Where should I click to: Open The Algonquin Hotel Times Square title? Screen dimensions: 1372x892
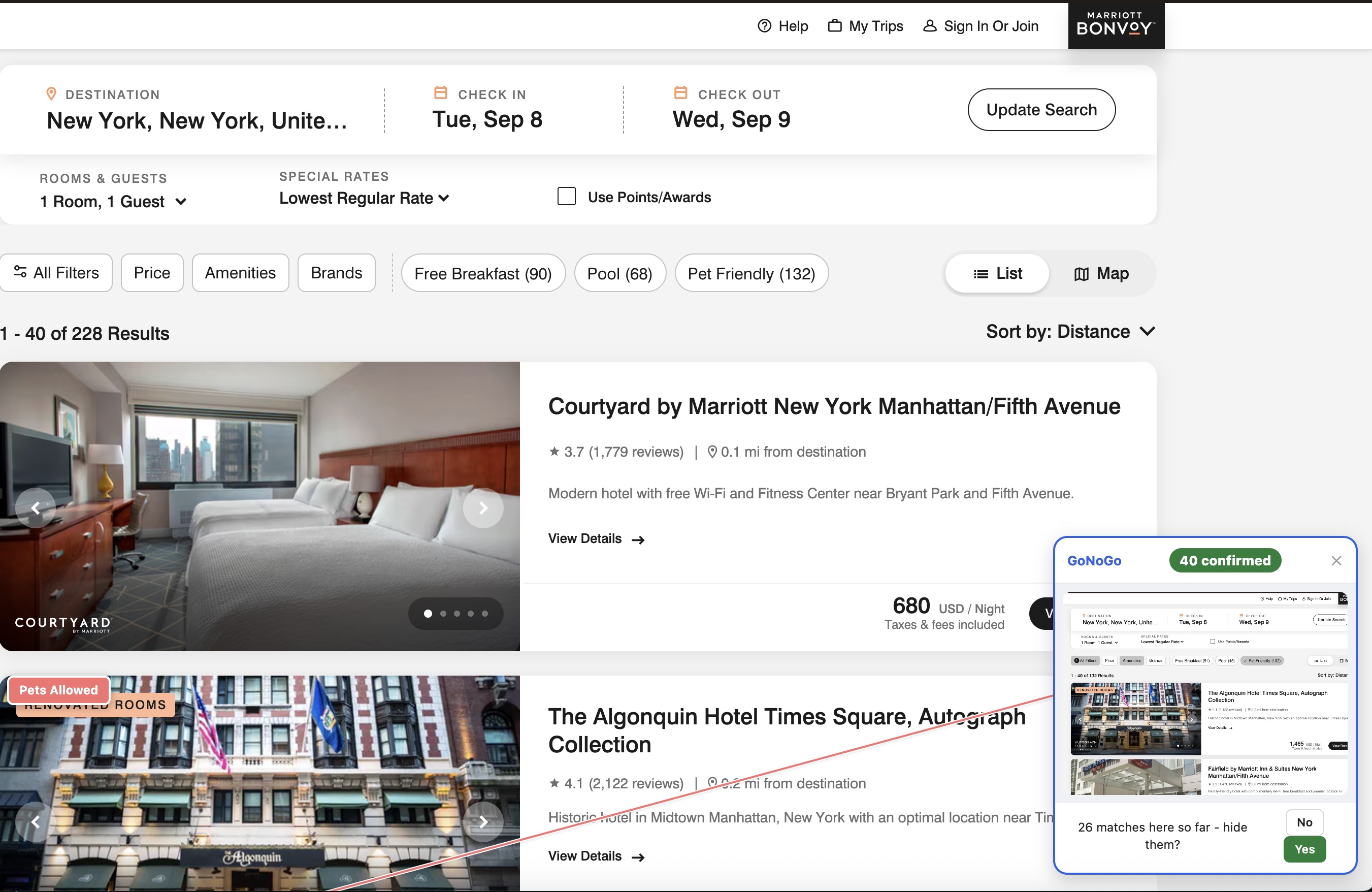click(x=787, y=730)
